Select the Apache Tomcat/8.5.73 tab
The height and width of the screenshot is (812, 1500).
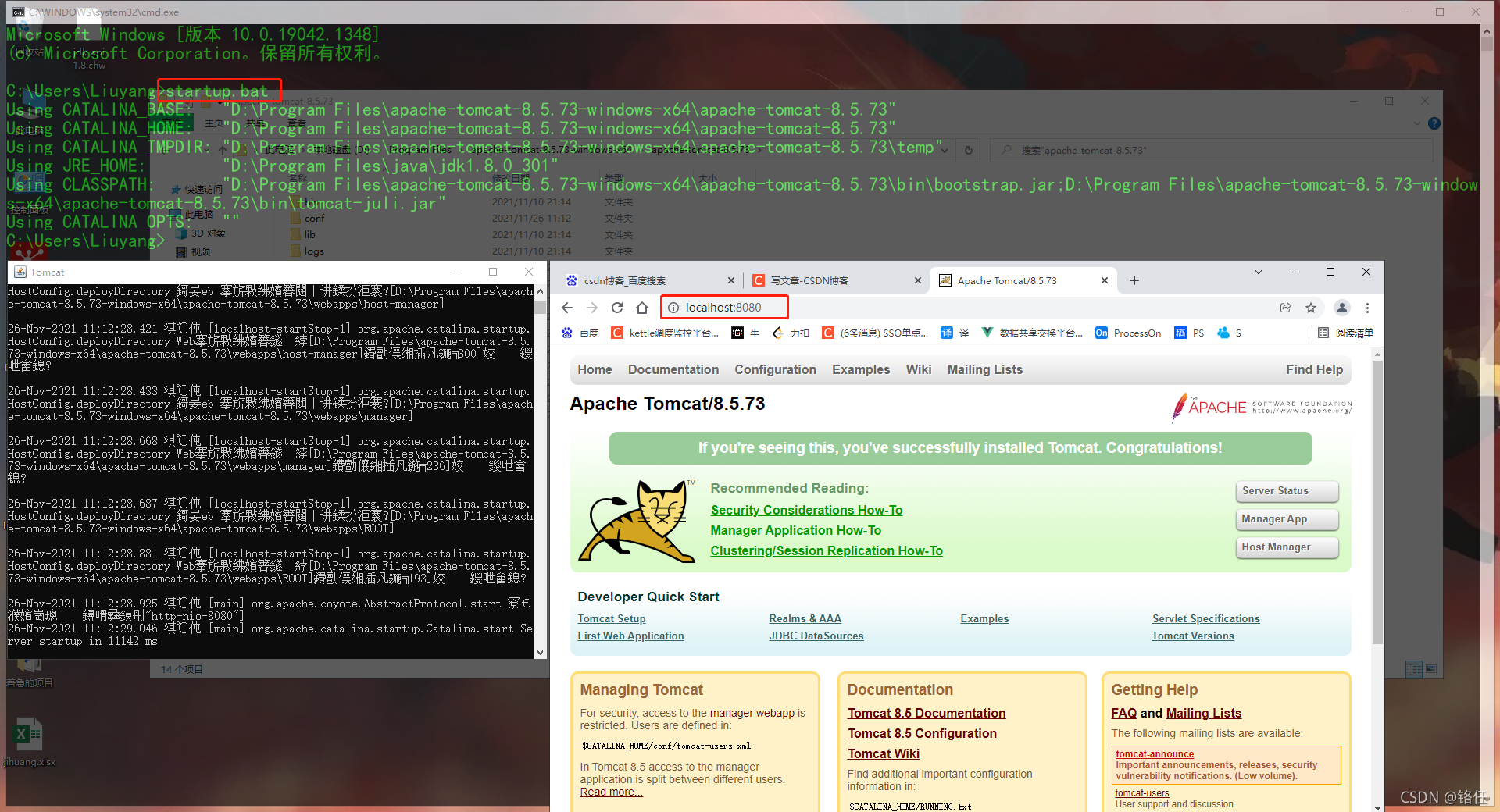click(x=1022, y=280)
